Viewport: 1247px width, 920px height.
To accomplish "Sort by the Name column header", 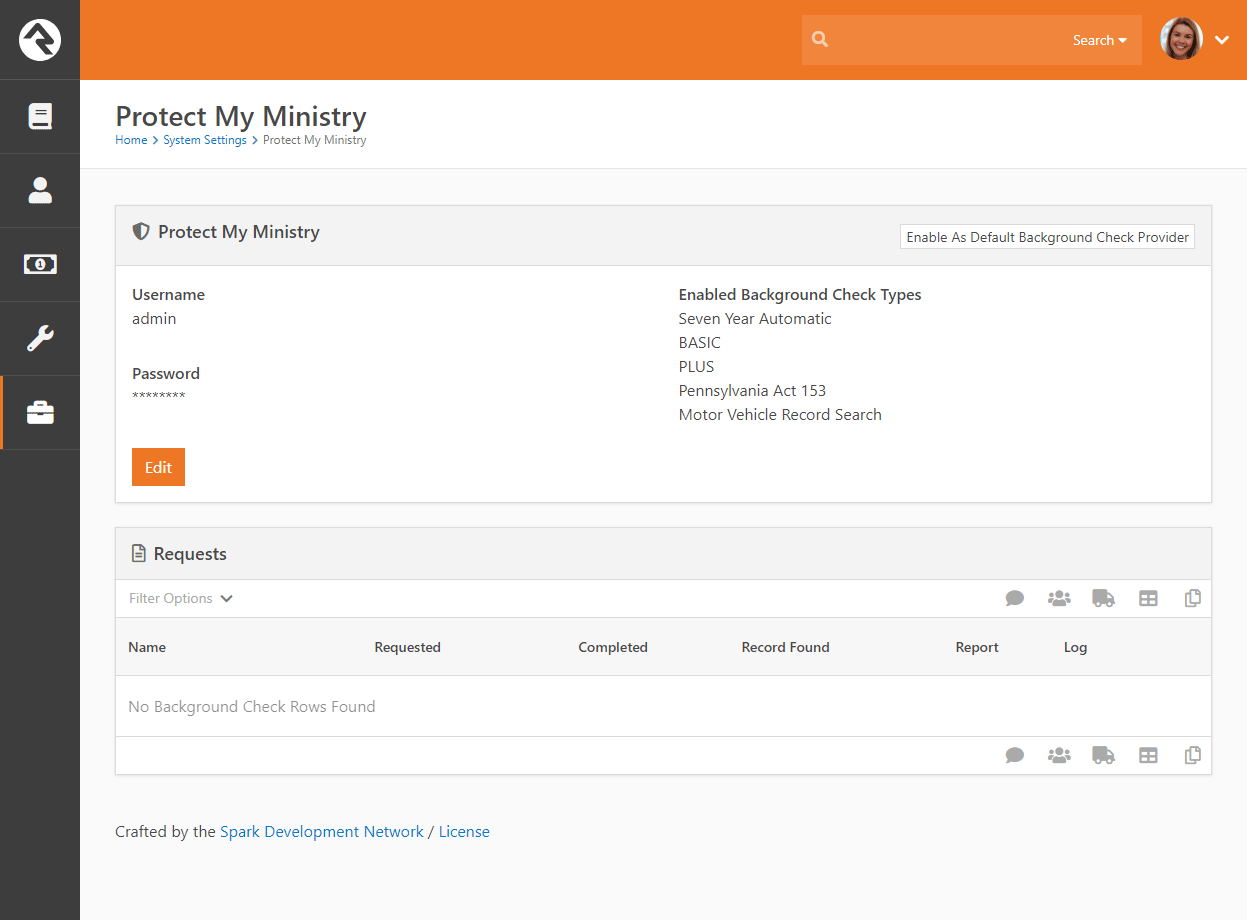I will pyautogui.click(x=147, y=647).
